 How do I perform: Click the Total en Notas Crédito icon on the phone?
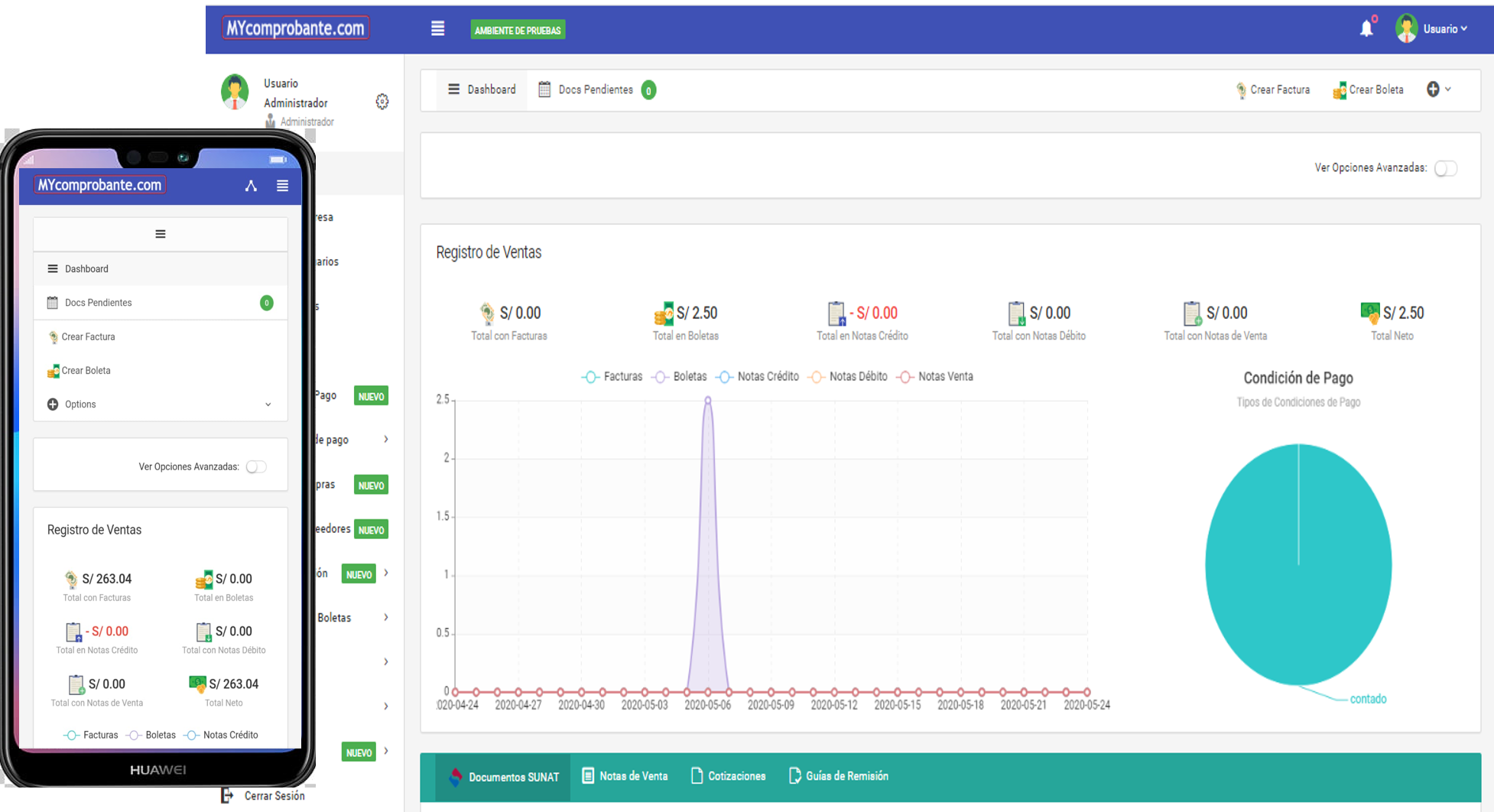point(73,632)
